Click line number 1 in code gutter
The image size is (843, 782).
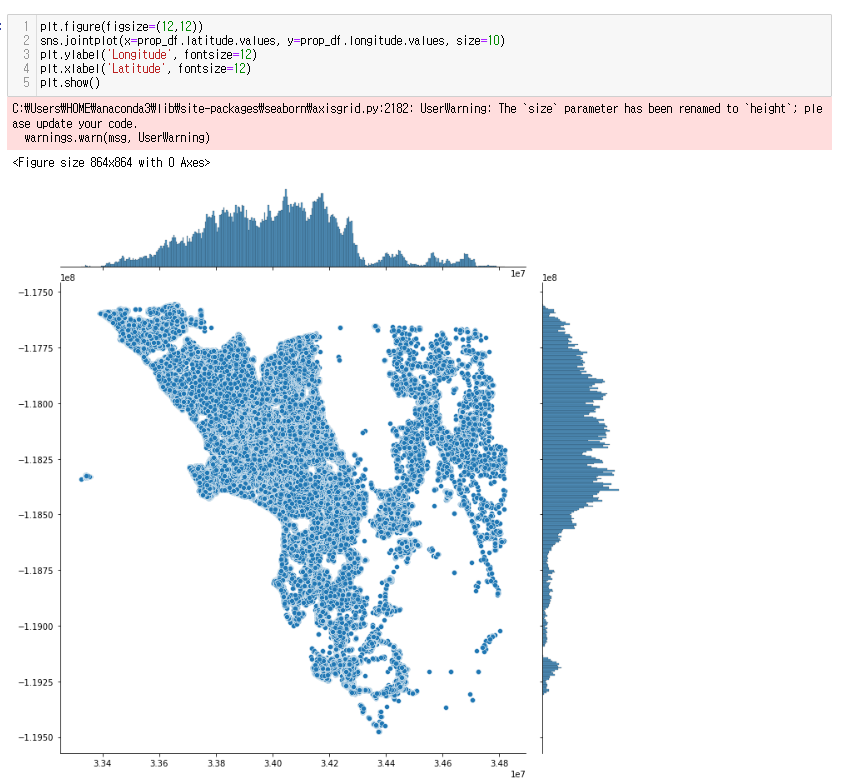[x=26, y=27]
